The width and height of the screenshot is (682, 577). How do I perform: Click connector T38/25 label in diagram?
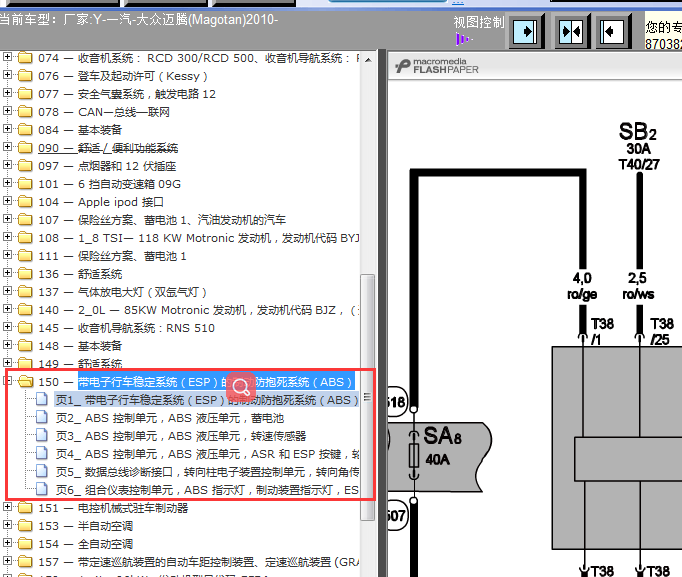click(661, 331)
